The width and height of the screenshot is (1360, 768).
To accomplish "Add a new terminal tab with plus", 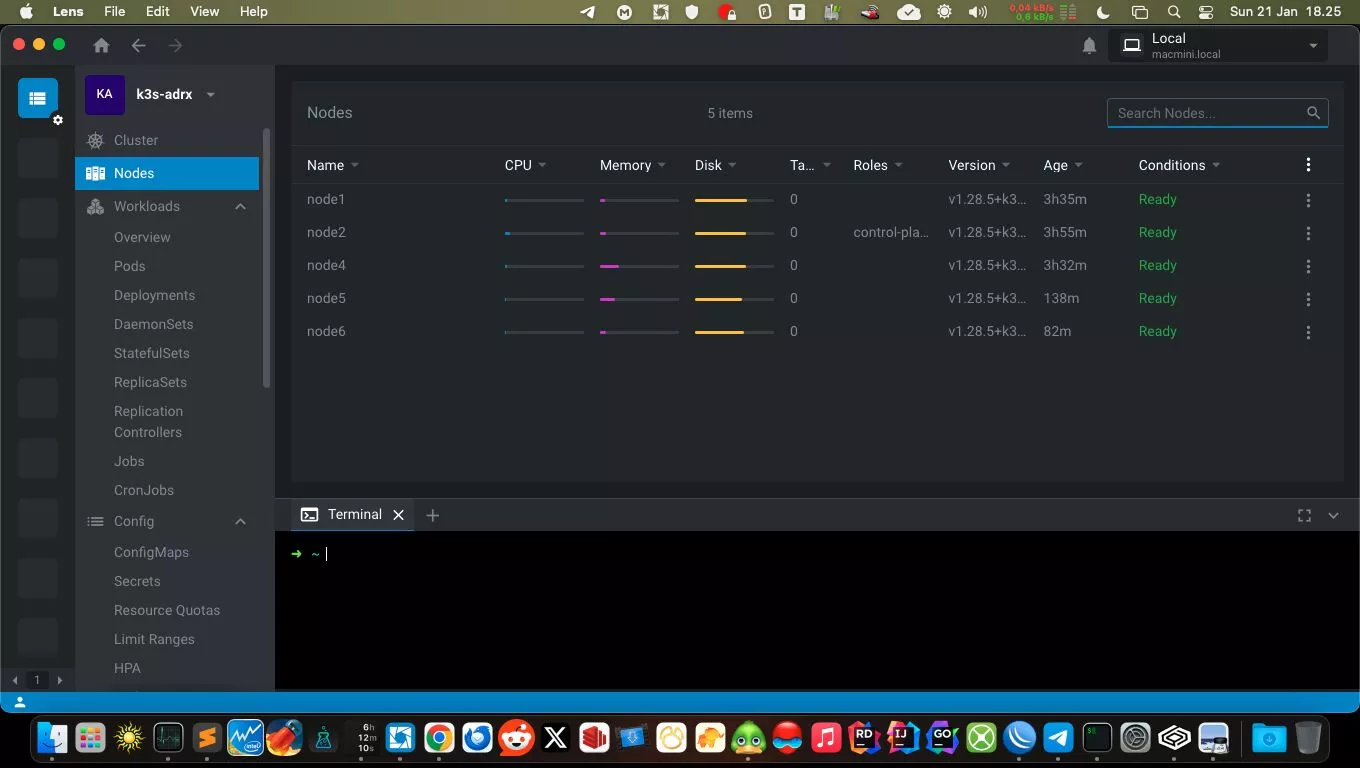I will point(432,515).
